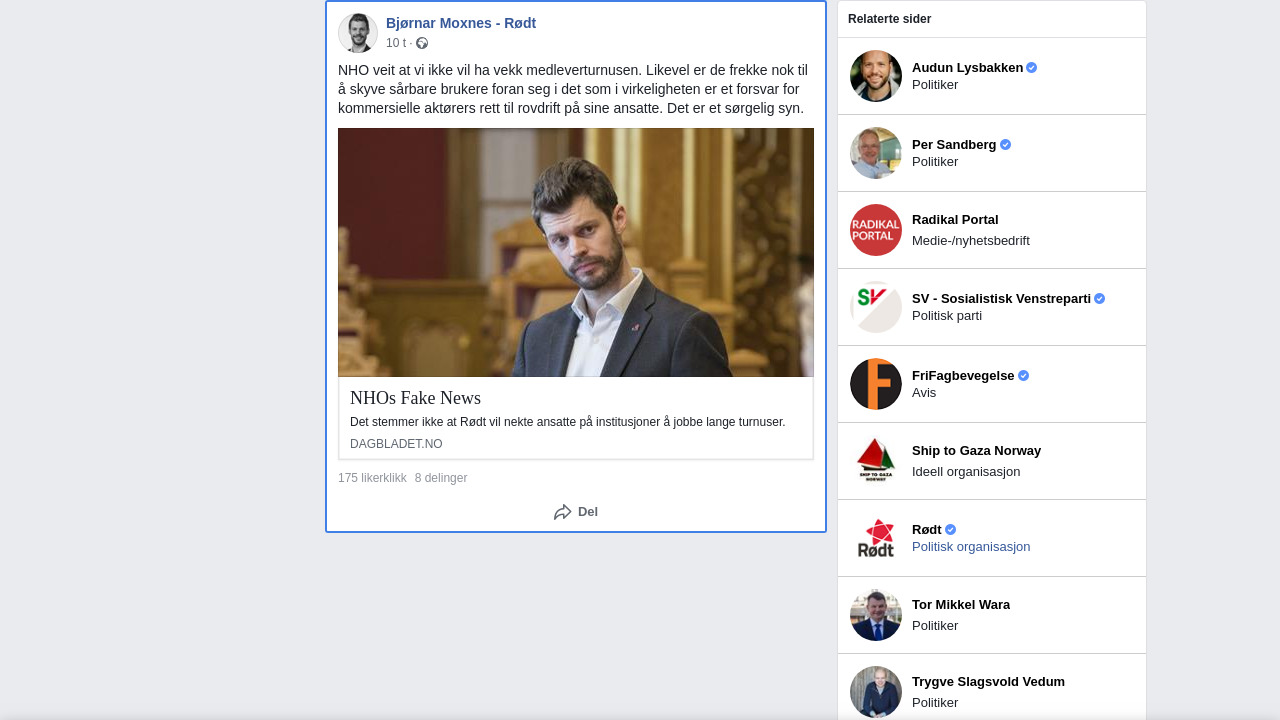Screen dimensions: 1280x720
Task: Open the Ship to Gaza Norway page name
Action: [976, 451]
